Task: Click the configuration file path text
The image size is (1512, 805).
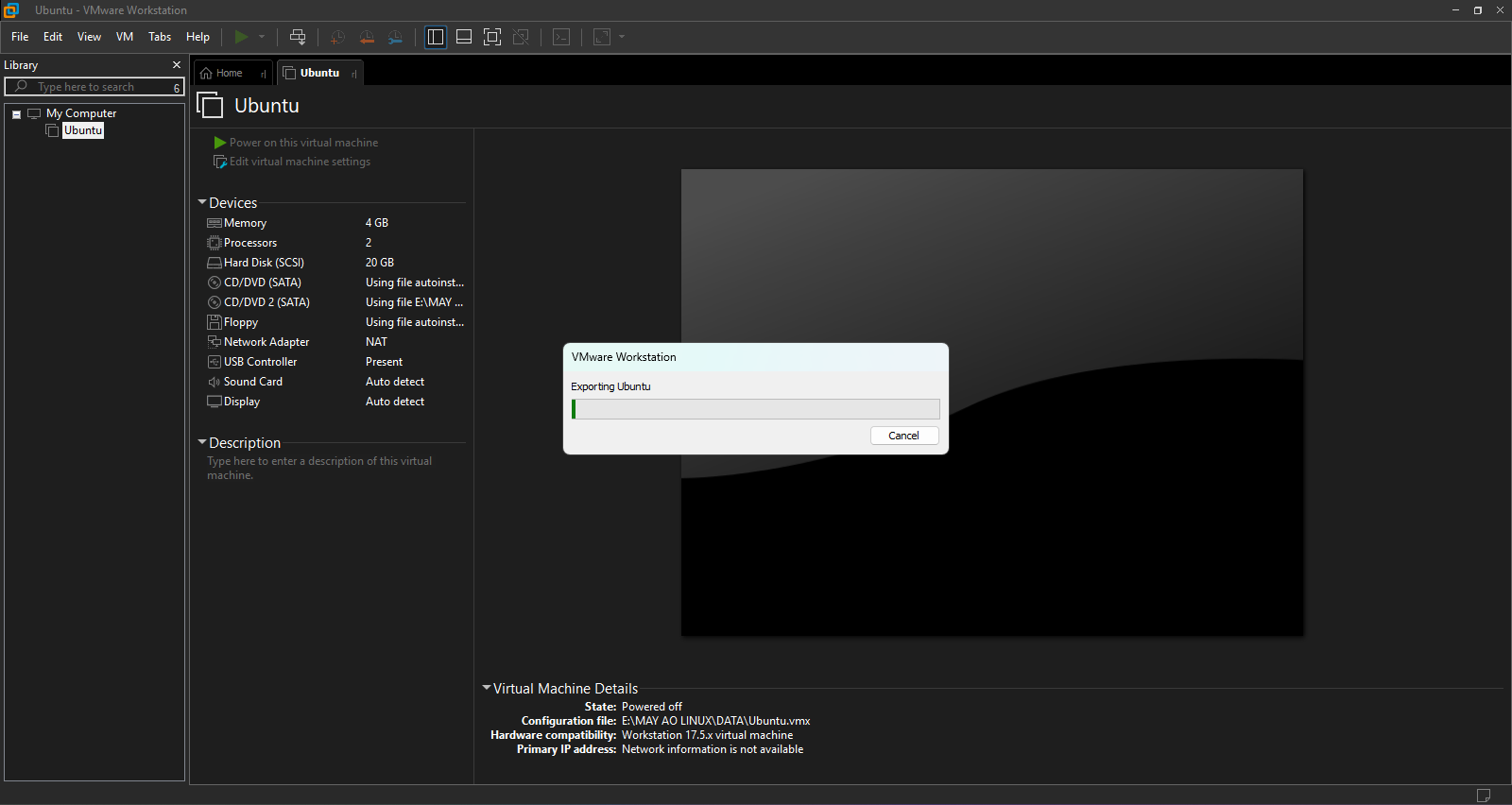Action: click(x=715, y=721)
